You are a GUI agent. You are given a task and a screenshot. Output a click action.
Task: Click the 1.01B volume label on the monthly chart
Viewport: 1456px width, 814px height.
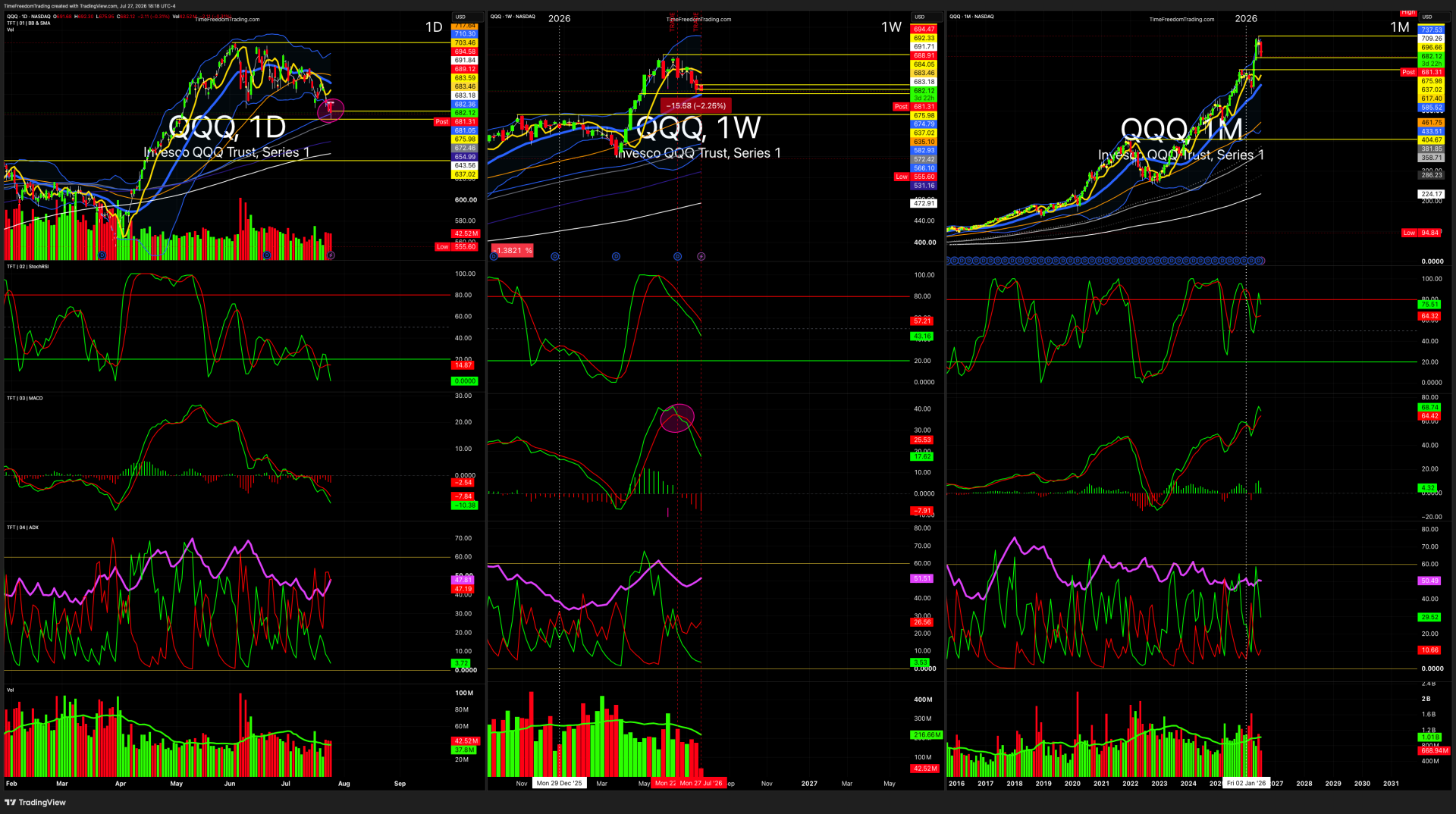(x=1430, y=737)
